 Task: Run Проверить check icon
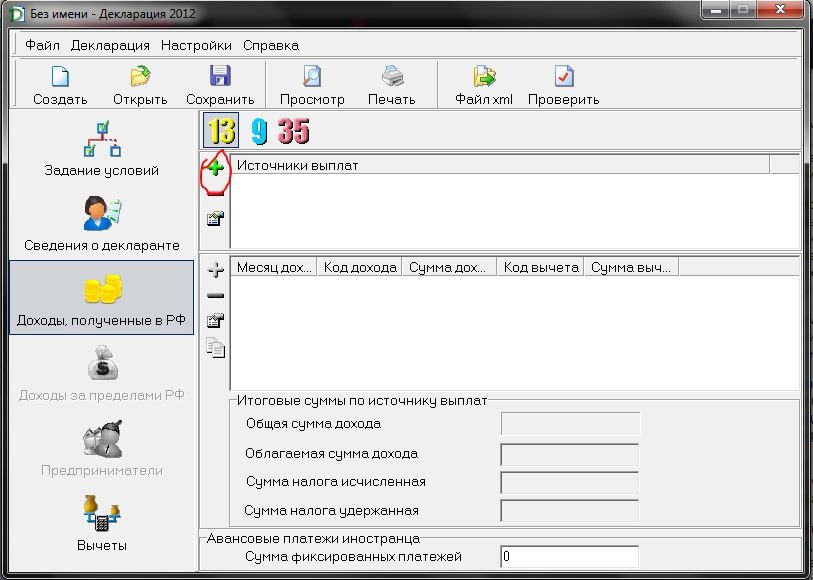(x=564, y=85)
